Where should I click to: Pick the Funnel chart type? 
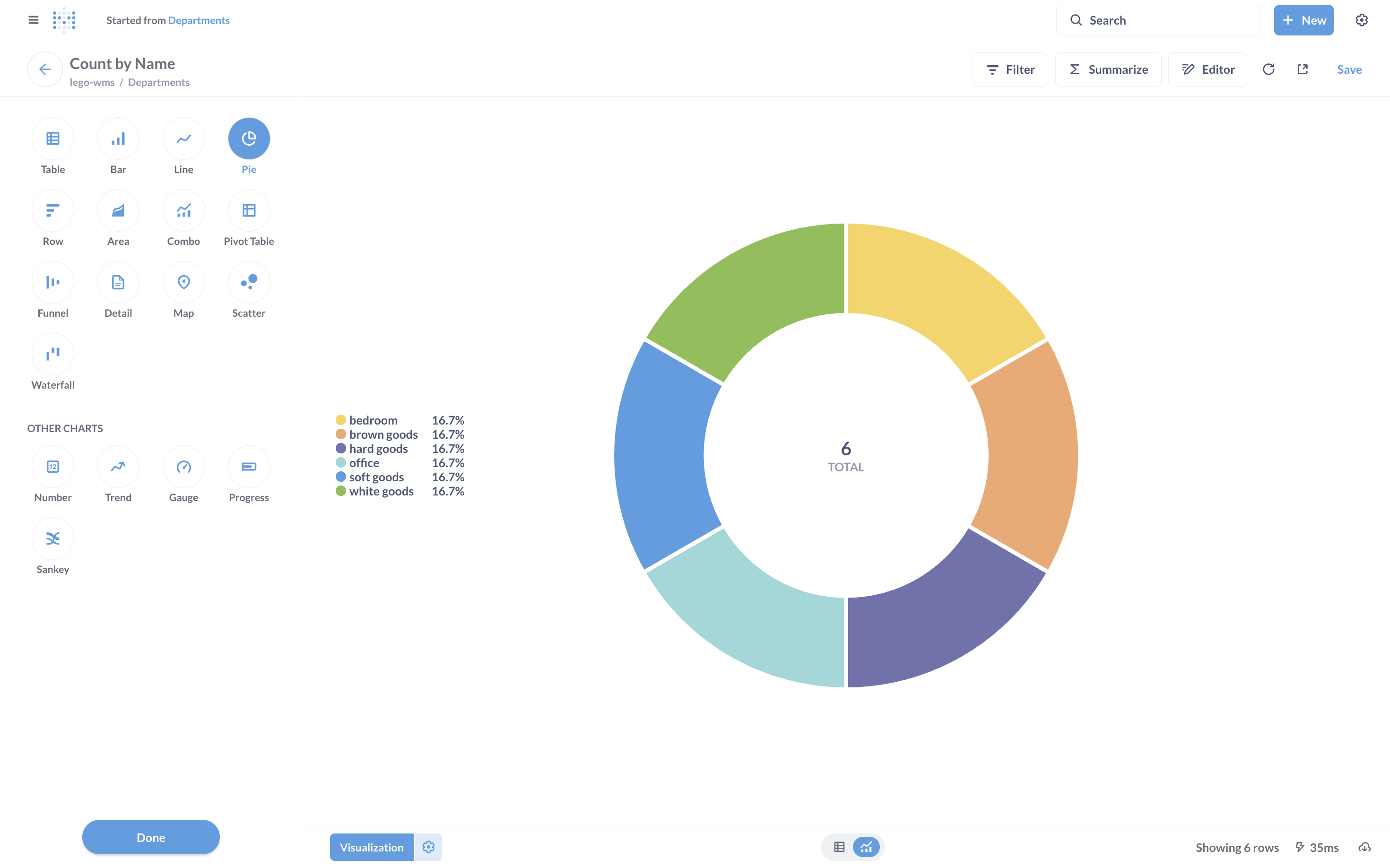coord(53,282)
